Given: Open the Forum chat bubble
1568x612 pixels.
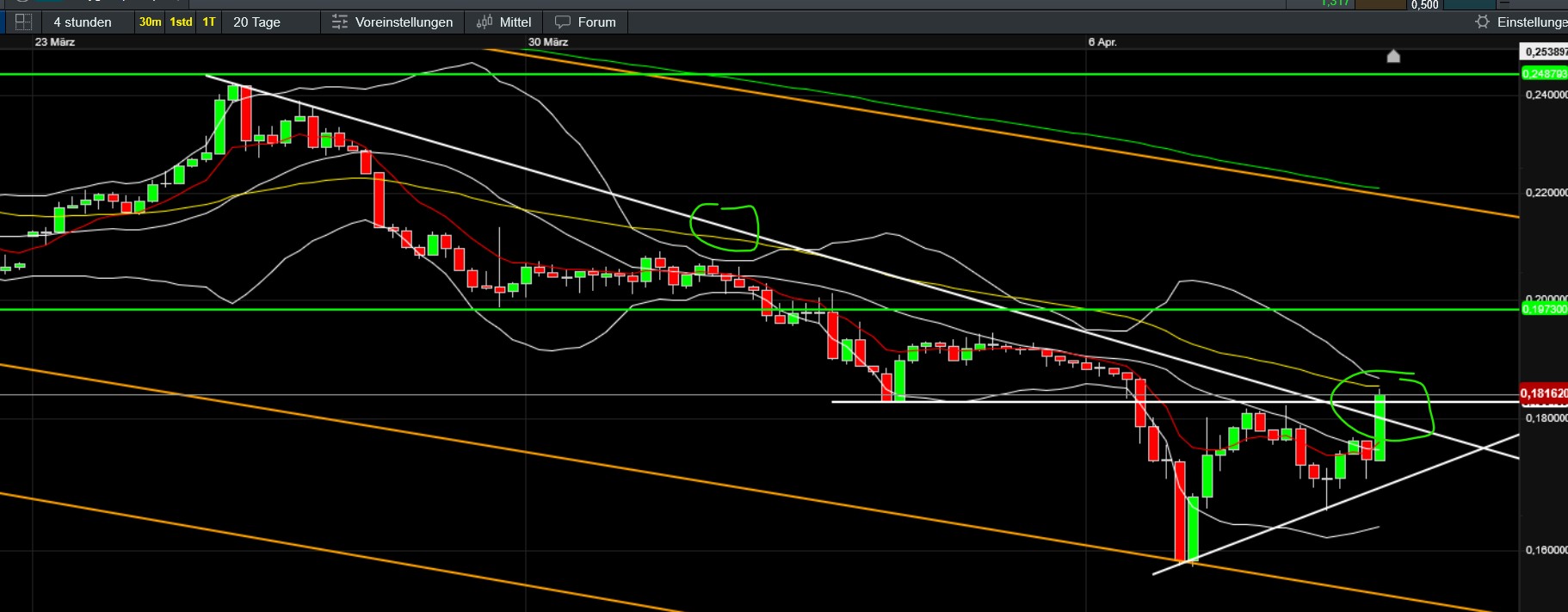Looking at the screenshot, I should (586, 22).
